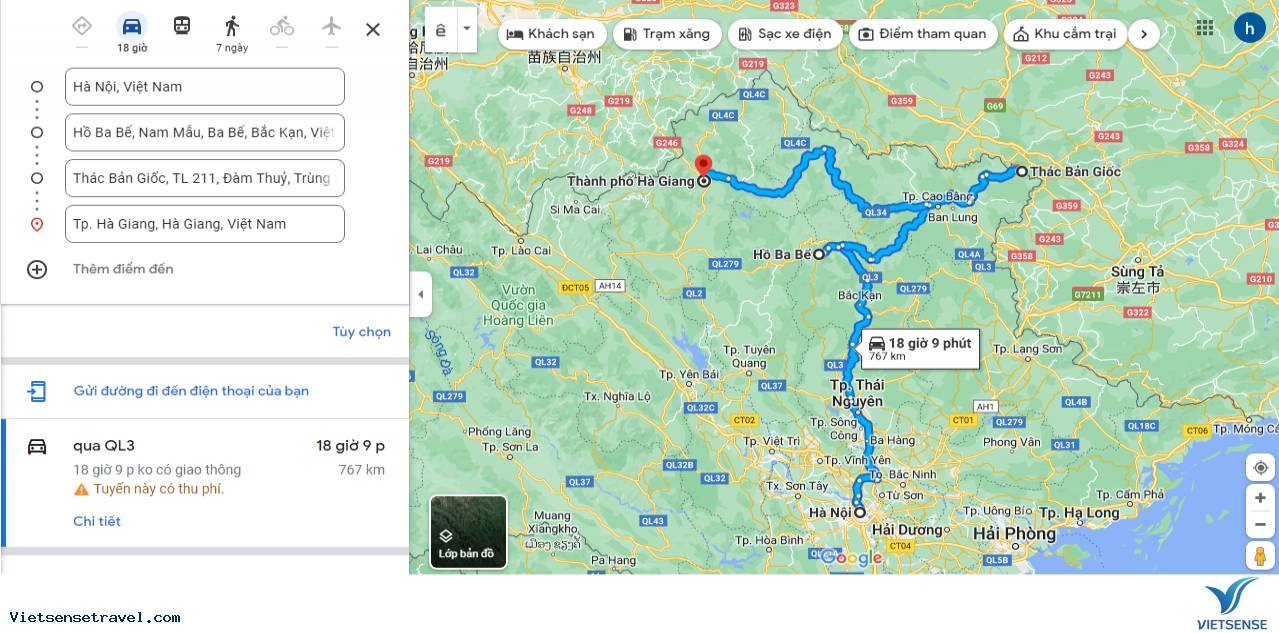Zoom out on the map
The height and width of the screenshot is (633, 1279).
point(1260,524)
